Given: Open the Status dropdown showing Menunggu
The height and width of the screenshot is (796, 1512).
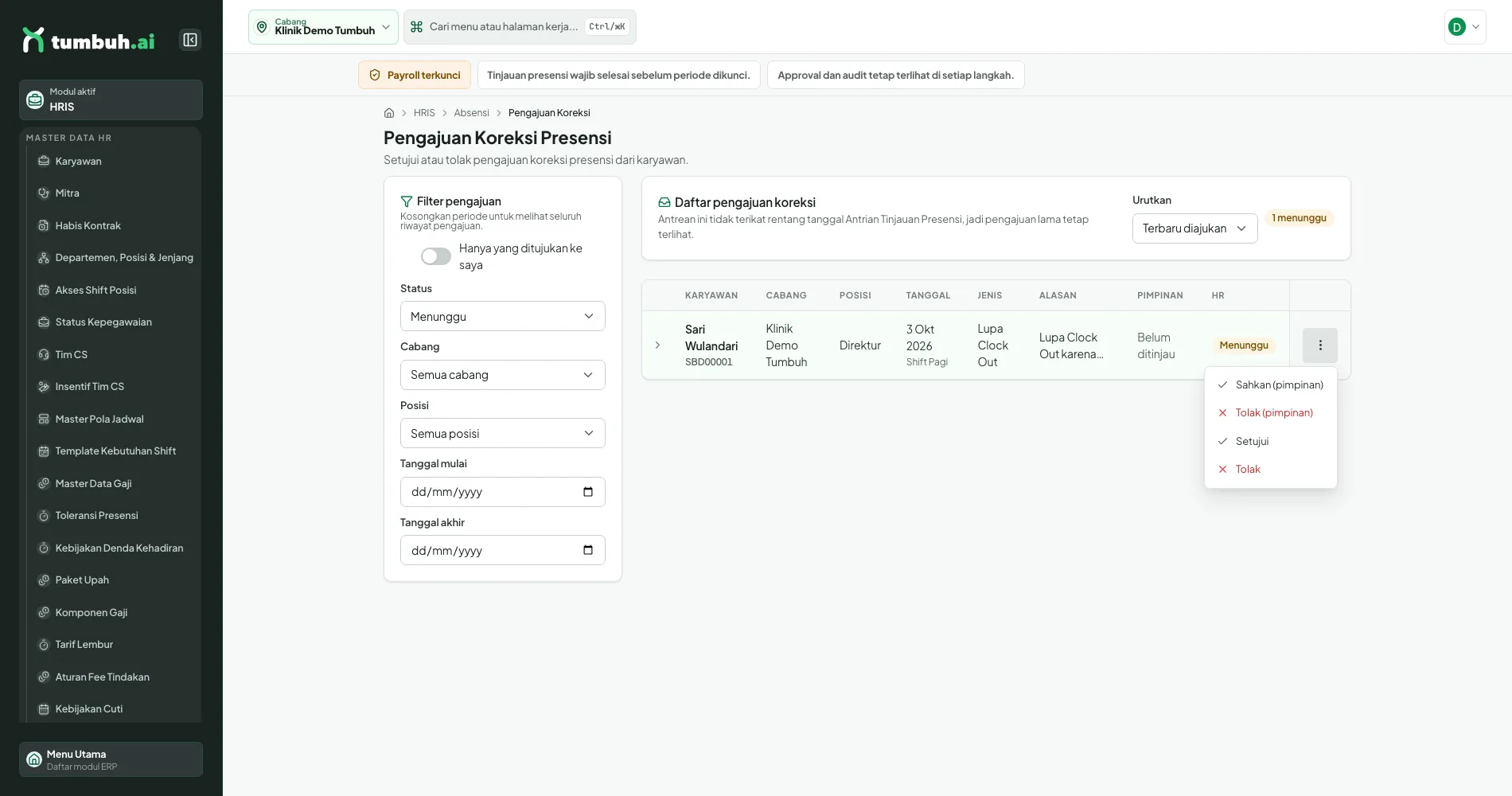Looking at the screenshot, I should 503,316.
